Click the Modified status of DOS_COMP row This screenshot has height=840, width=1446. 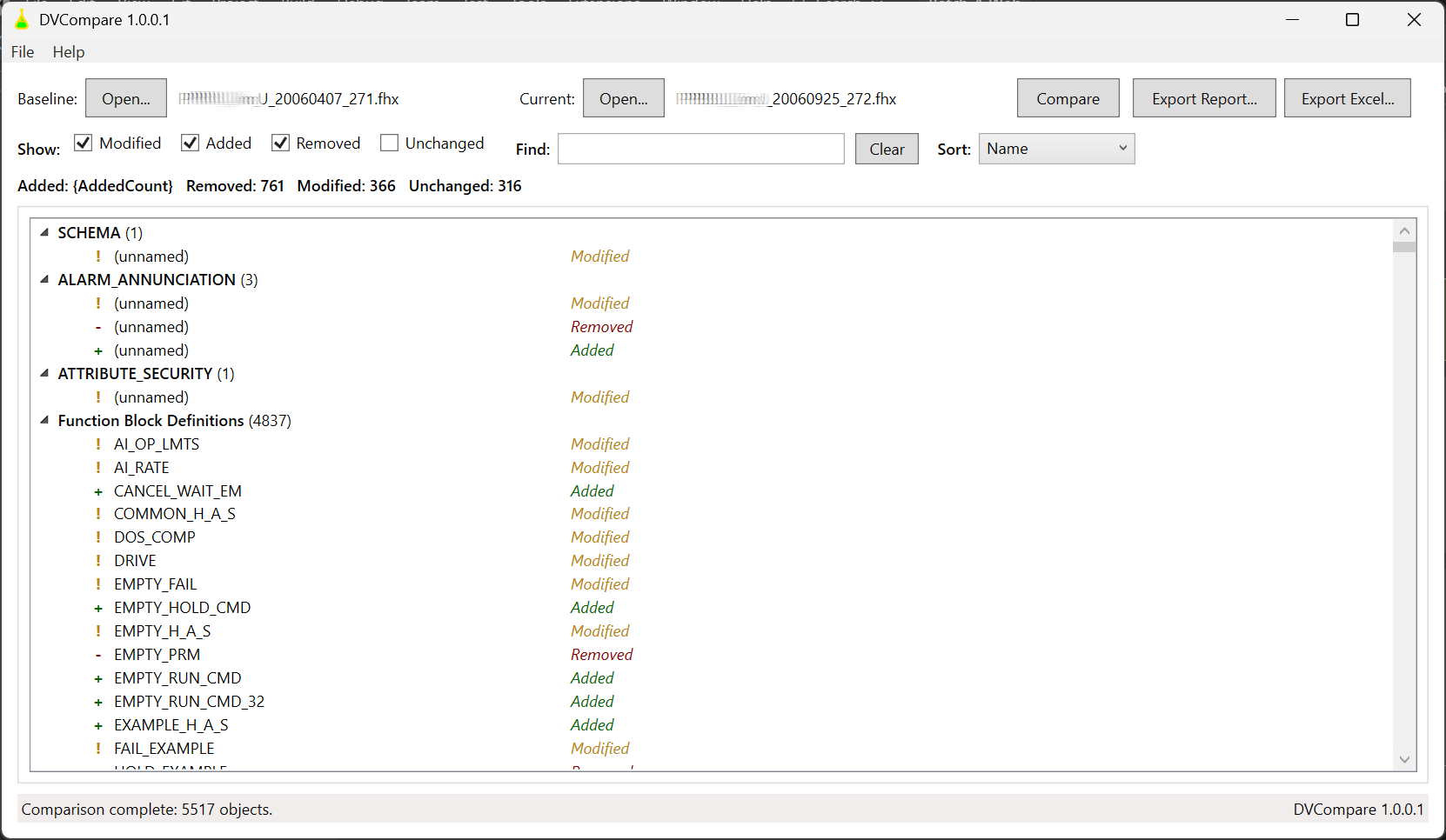point(599,537)
